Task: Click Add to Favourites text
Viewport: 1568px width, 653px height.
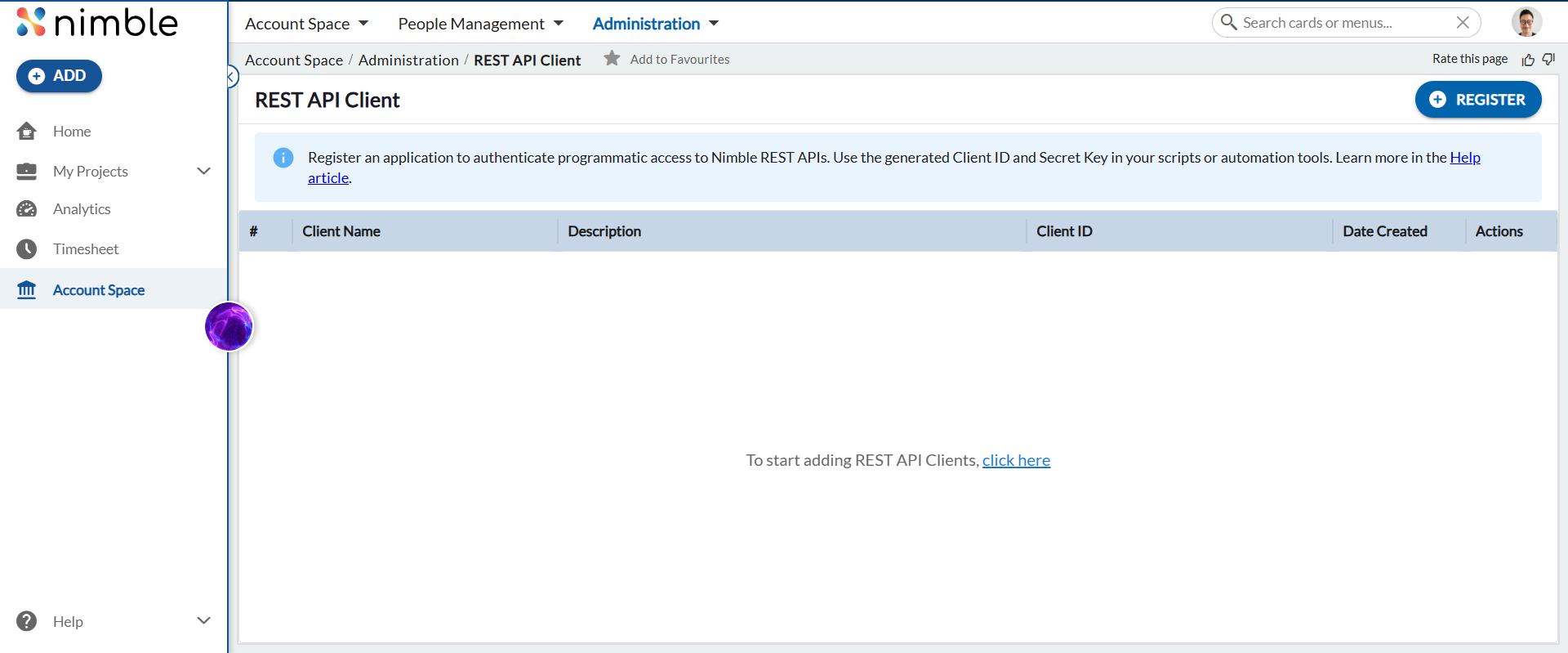Action: point(680,60)
